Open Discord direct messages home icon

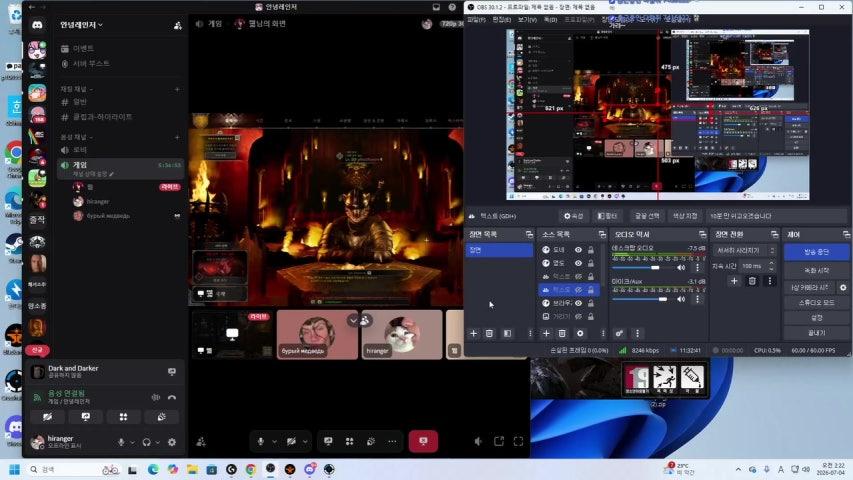(37, 25)
